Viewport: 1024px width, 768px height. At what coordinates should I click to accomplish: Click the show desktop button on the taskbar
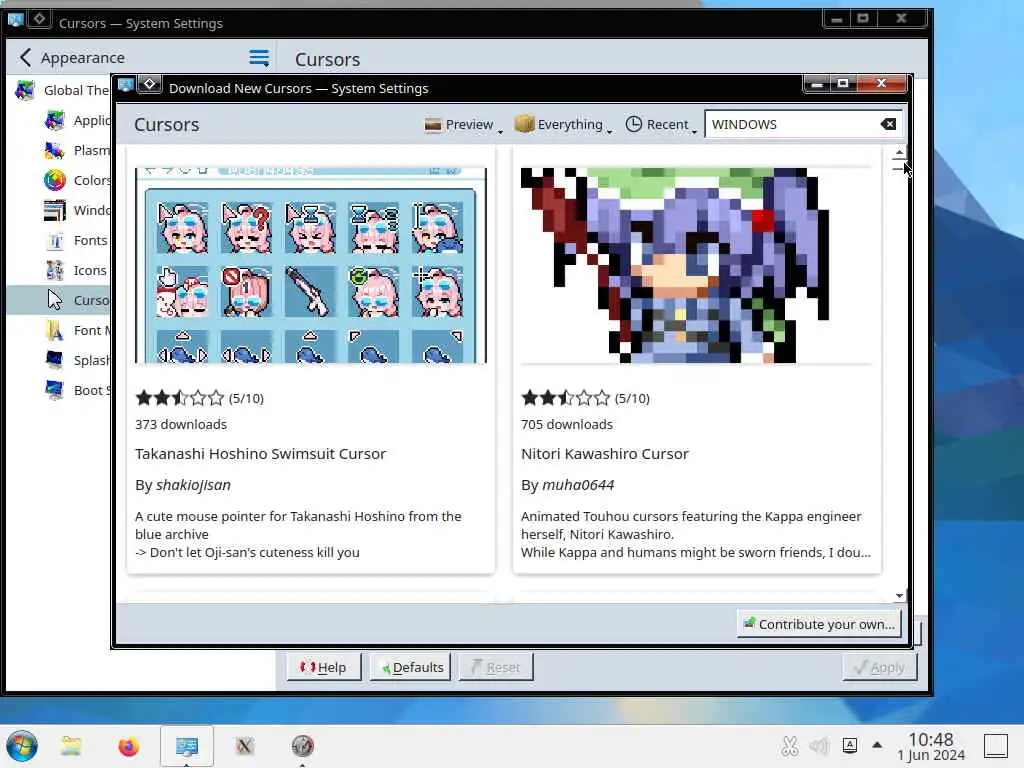click(996, 746)
